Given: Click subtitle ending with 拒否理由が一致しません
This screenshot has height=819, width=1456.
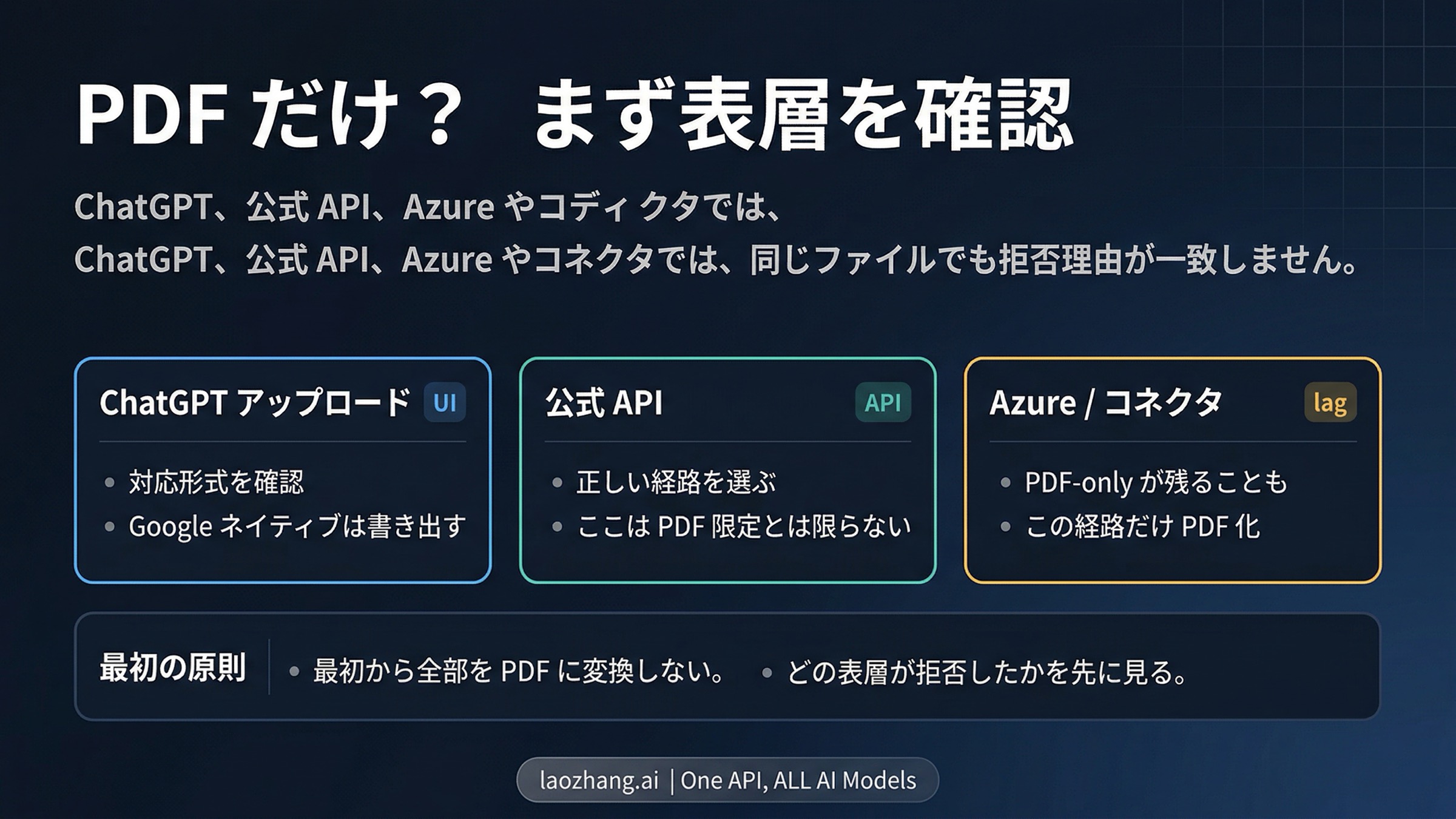Looking at the screenshot, I should tap(716, 260).
